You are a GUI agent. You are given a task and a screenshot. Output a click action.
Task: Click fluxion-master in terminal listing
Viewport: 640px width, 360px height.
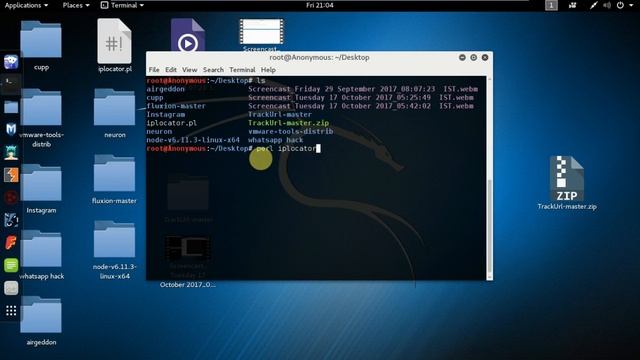[176, 106]
